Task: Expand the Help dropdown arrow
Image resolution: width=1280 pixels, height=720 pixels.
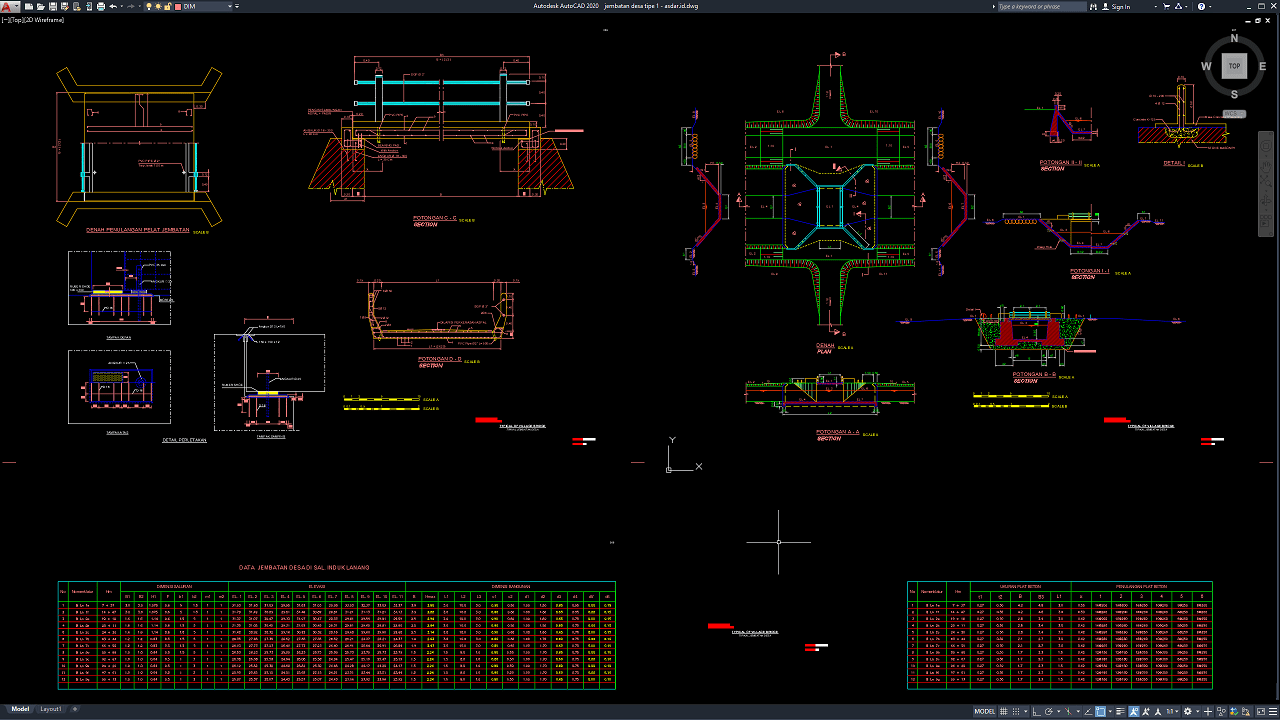Action: pos(1210,6)
